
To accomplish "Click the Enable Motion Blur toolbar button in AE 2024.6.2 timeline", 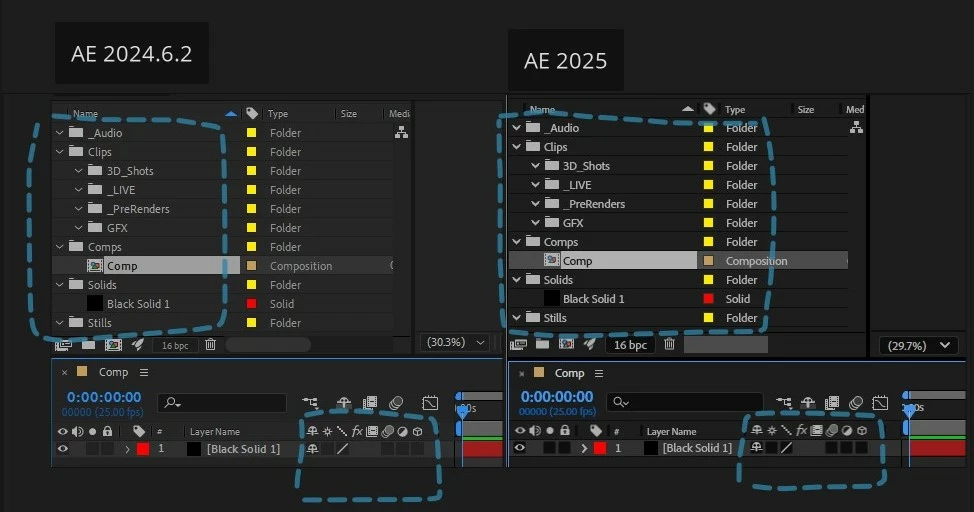I will click(396, 403).
